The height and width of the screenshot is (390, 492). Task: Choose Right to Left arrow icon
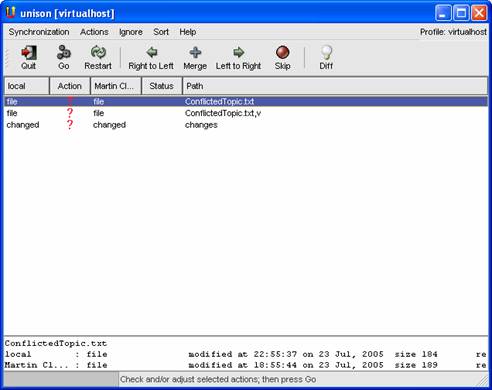pyautogui.click(x=152, y=52)
